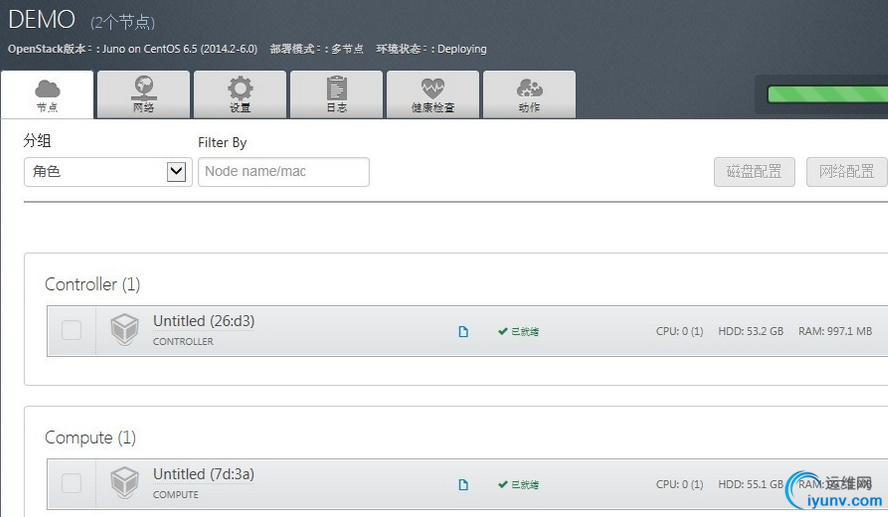Open the 健康检查 health check tab

433,95
